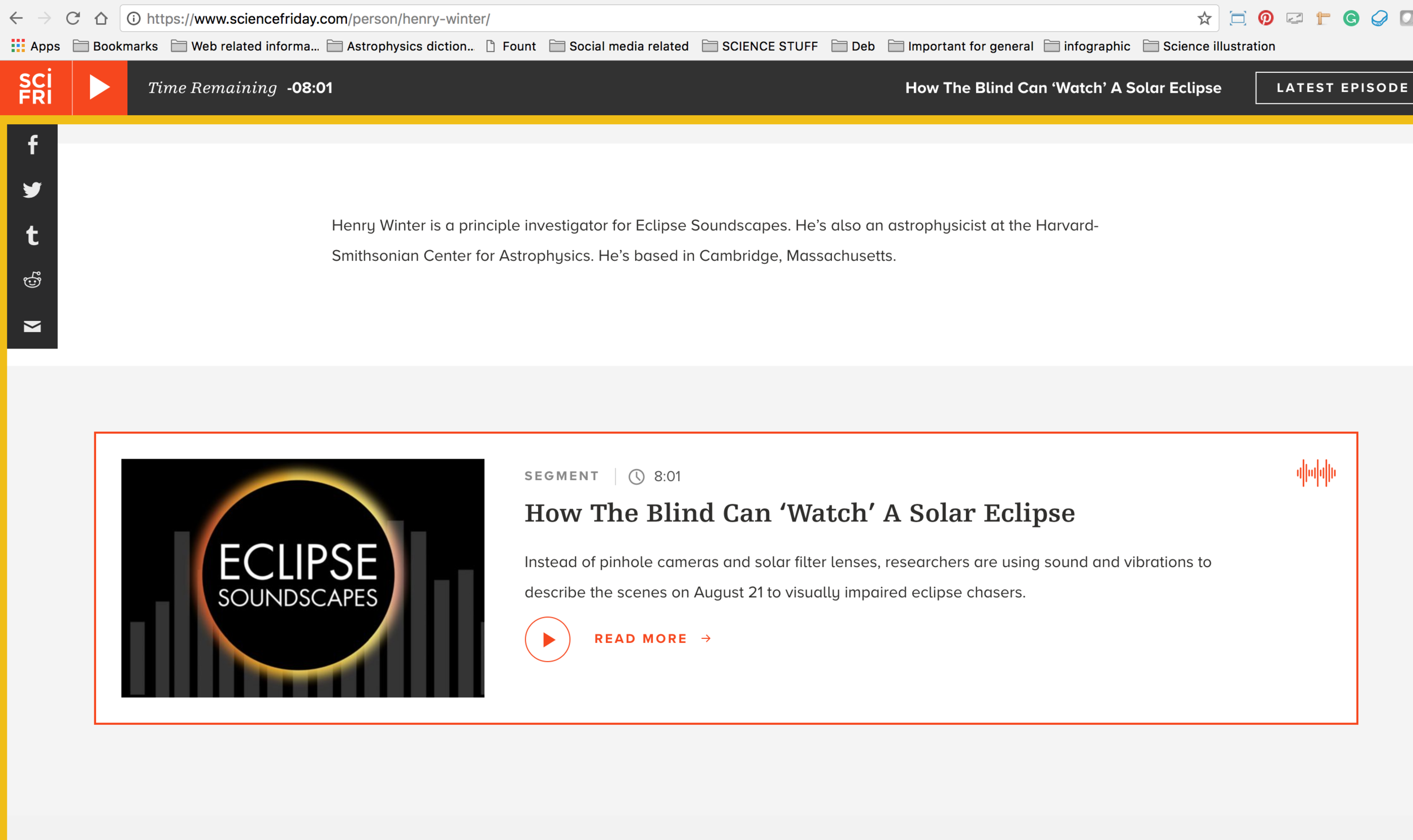Click the audio waveform icon on segment card
Screen dimensions: 1413x840
[1316, 473]
